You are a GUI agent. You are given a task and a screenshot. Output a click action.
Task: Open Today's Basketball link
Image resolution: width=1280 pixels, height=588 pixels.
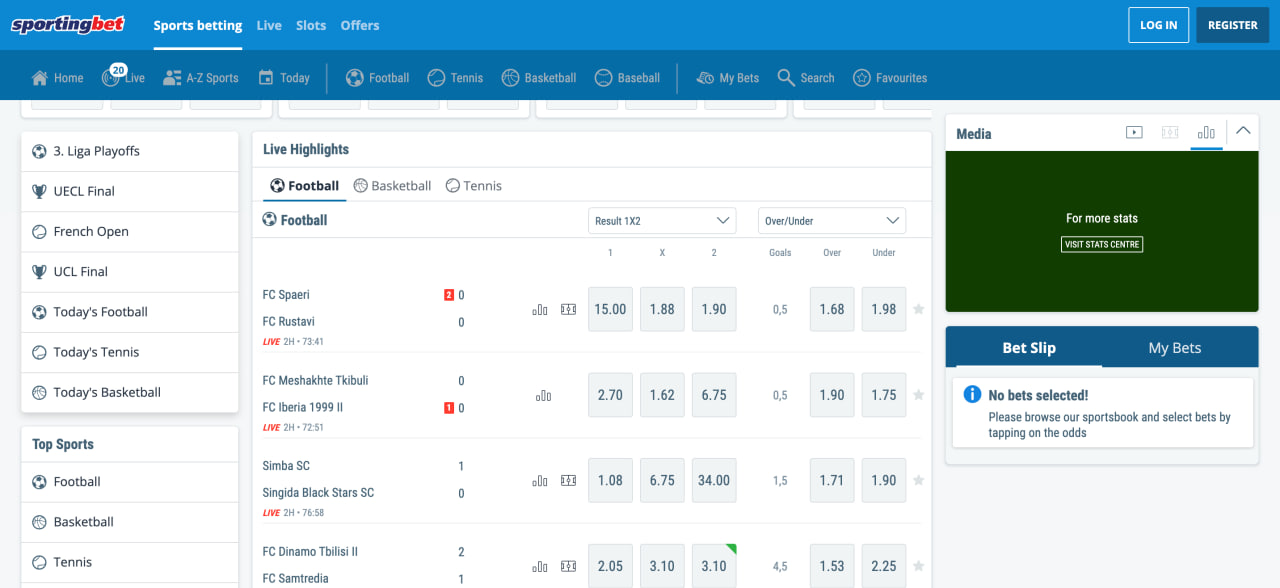click(x=130, y=392)
